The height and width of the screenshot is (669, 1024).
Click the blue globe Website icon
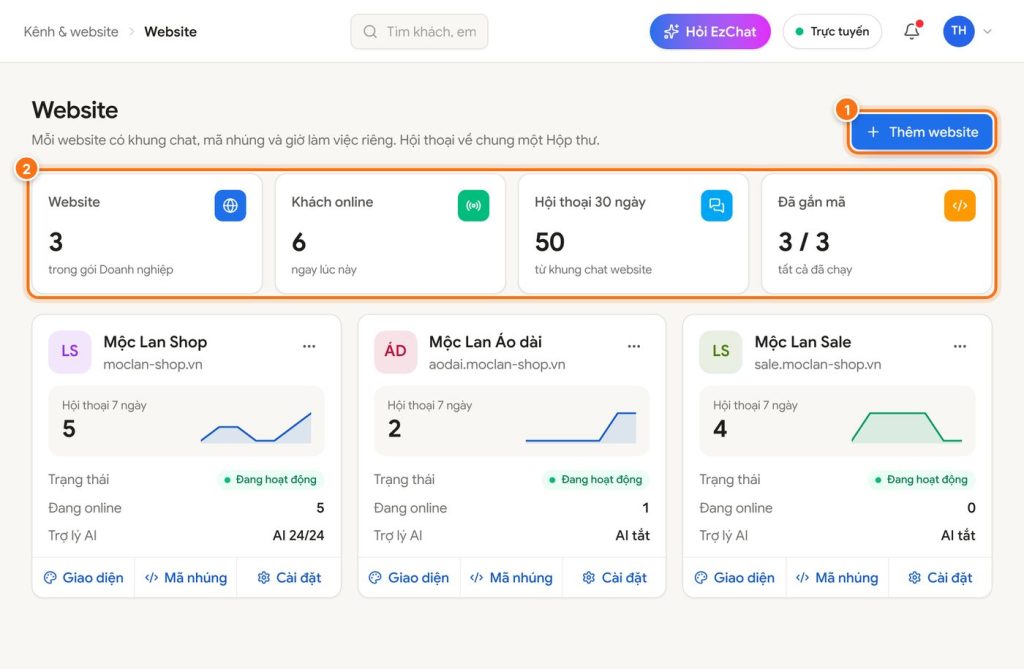coord(231,206)
